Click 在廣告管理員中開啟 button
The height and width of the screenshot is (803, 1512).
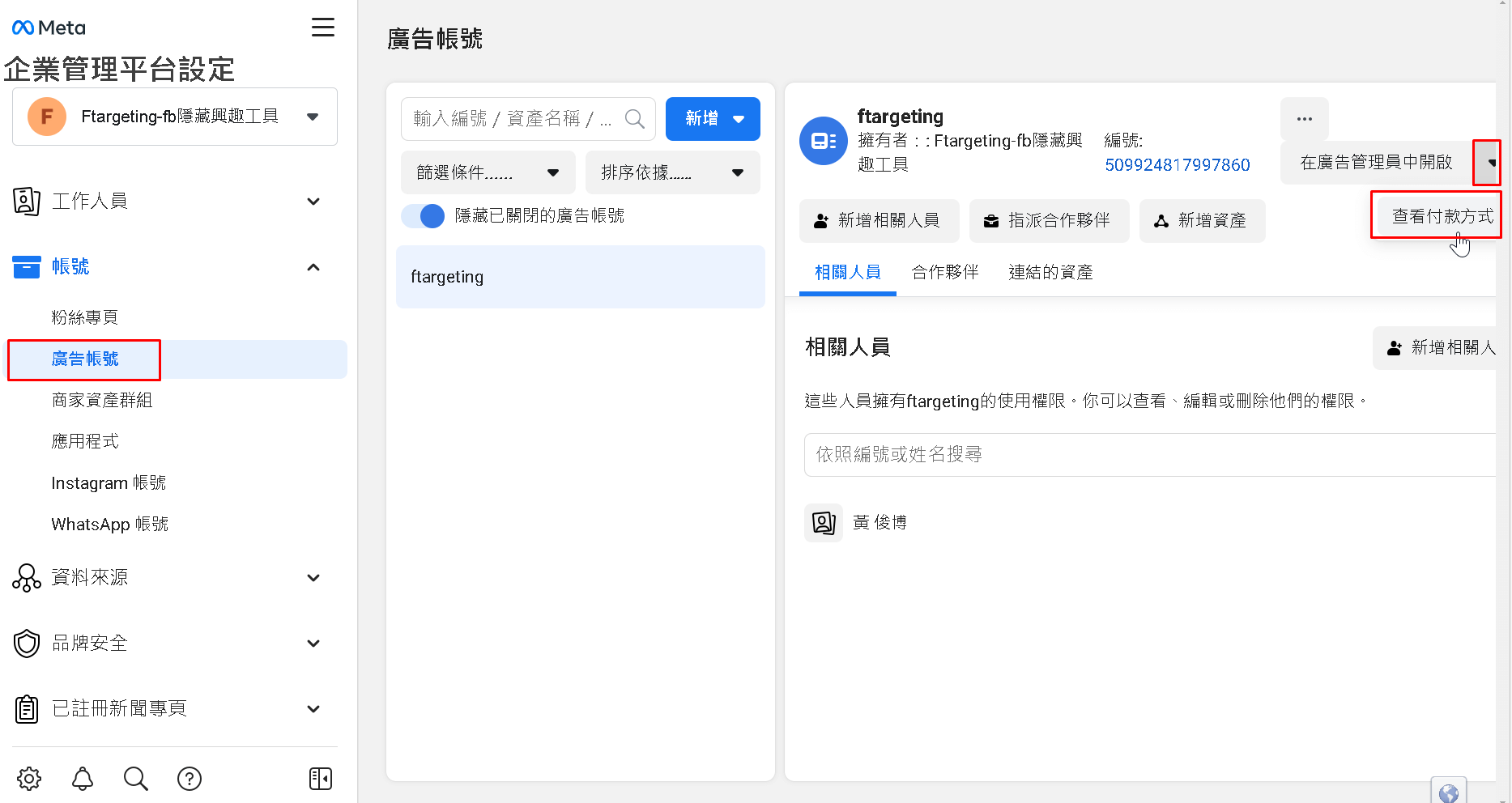pos(1376,163)
